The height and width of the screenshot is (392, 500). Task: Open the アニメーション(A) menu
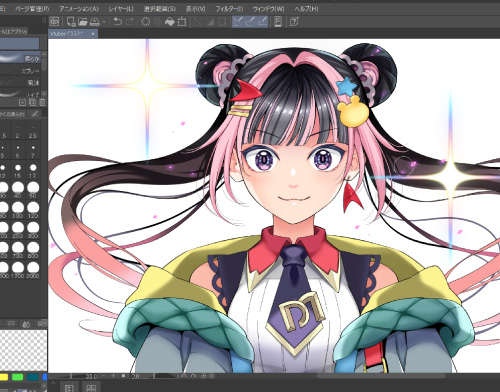pyautogui.click(x=79, y=9)
